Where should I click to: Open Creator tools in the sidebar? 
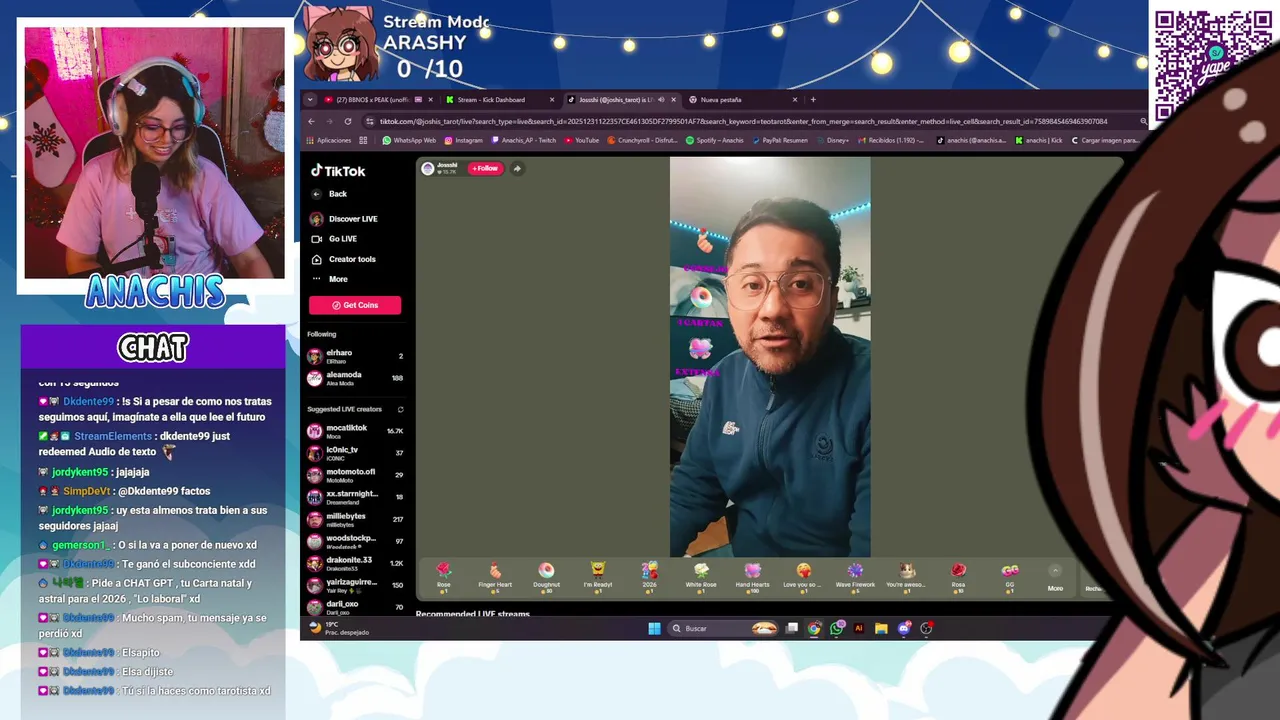pyautogui.click(x=343, y=259)
